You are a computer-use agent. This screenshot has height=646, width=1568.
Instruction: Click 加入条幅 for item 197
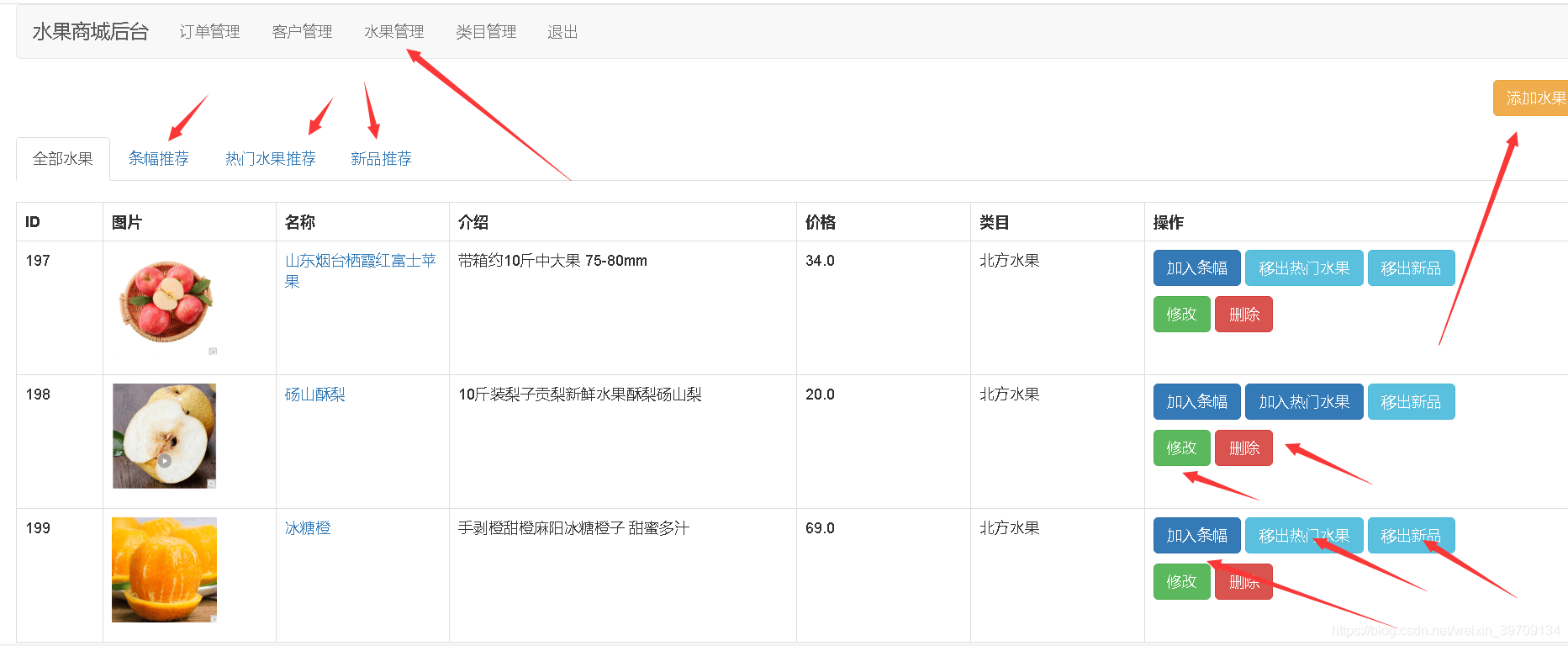[x=1196, y=268]
